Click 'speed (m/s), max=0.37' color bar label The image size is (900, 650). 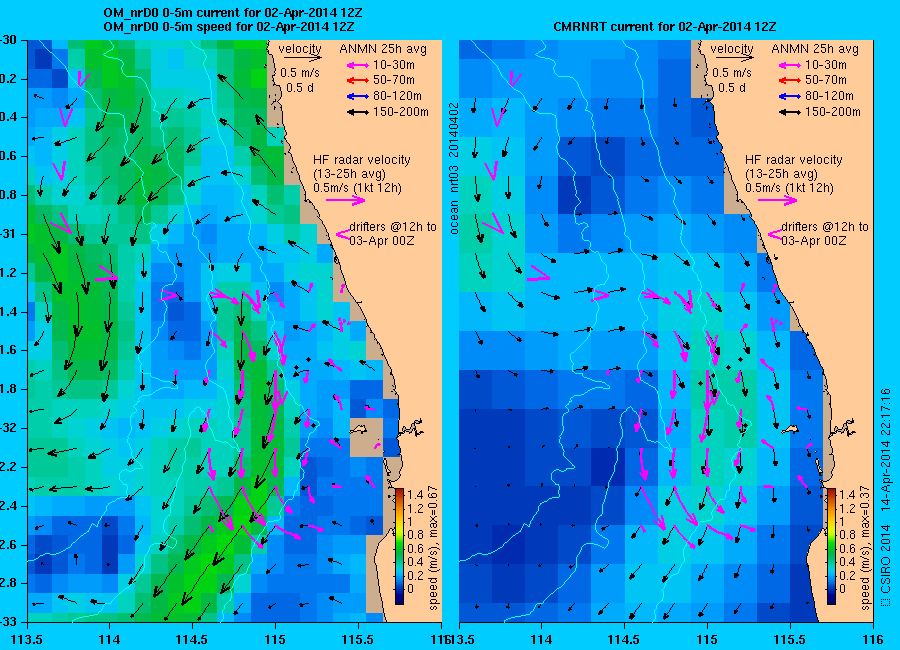pyautogui.click(x=866, y=548)
